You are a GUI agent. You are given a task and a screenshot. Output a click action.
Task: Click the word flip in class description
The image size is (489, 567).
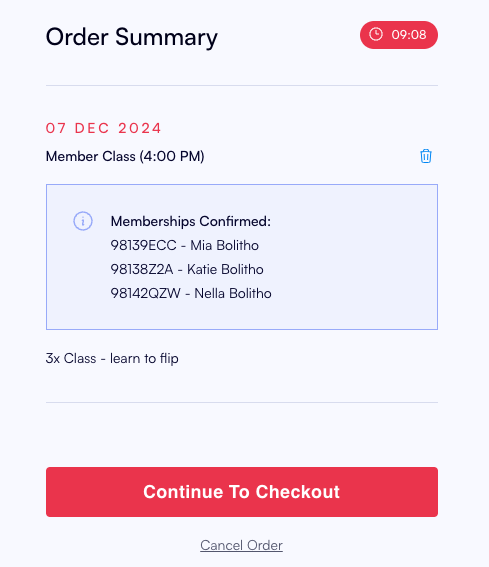[x=169, y=359]
